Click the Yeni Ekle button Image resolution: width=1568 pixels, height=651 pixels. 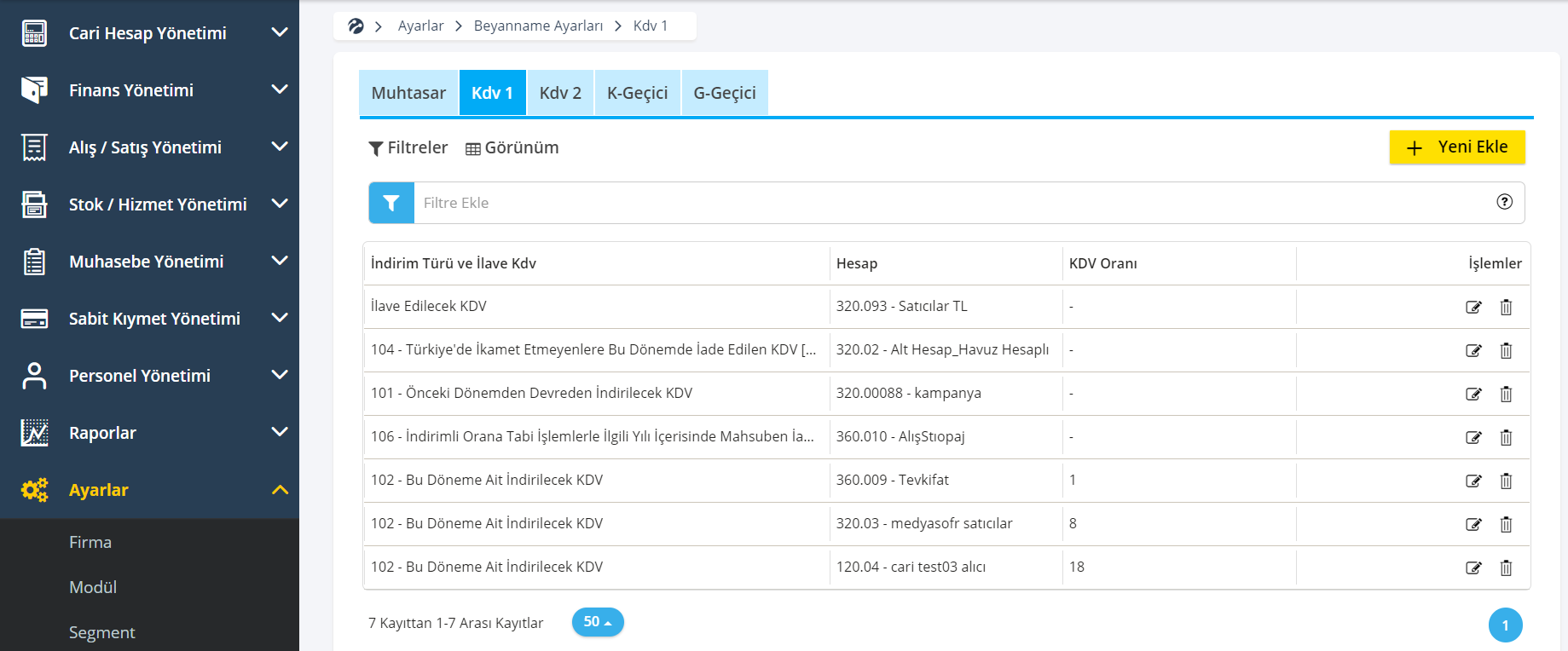pos(1457,147)
